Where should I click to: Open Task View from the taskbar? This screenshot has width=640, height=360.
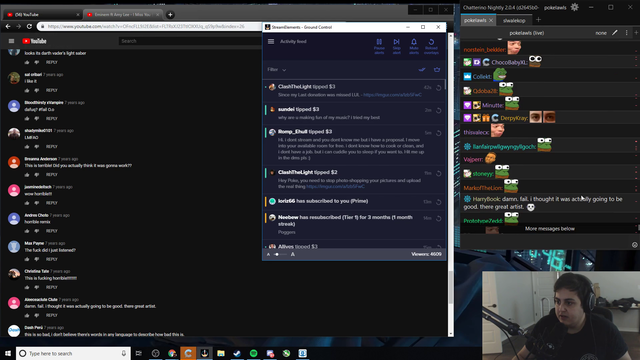point(138,353)
